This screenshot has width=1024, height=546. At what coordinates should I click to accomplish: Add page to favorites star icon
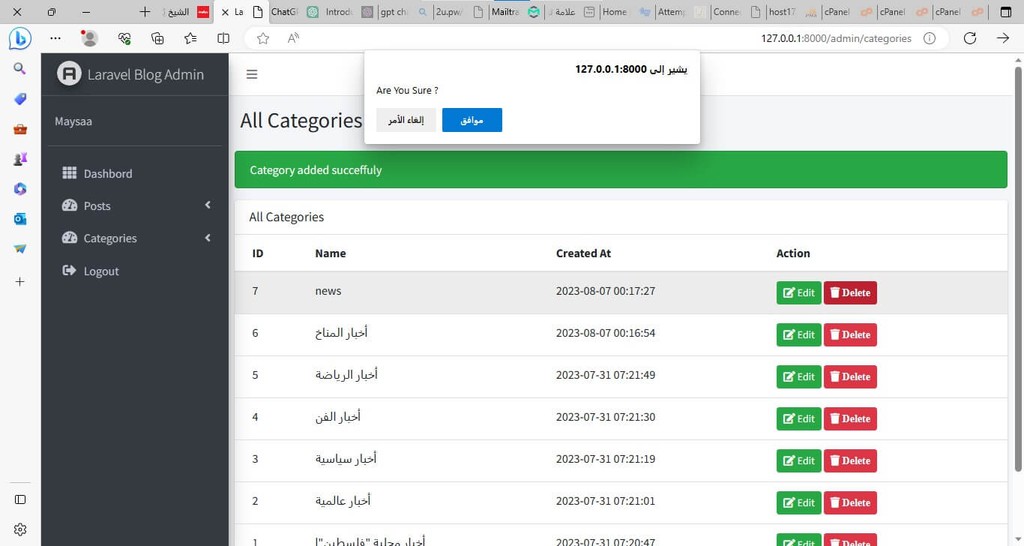pos(263,39)
